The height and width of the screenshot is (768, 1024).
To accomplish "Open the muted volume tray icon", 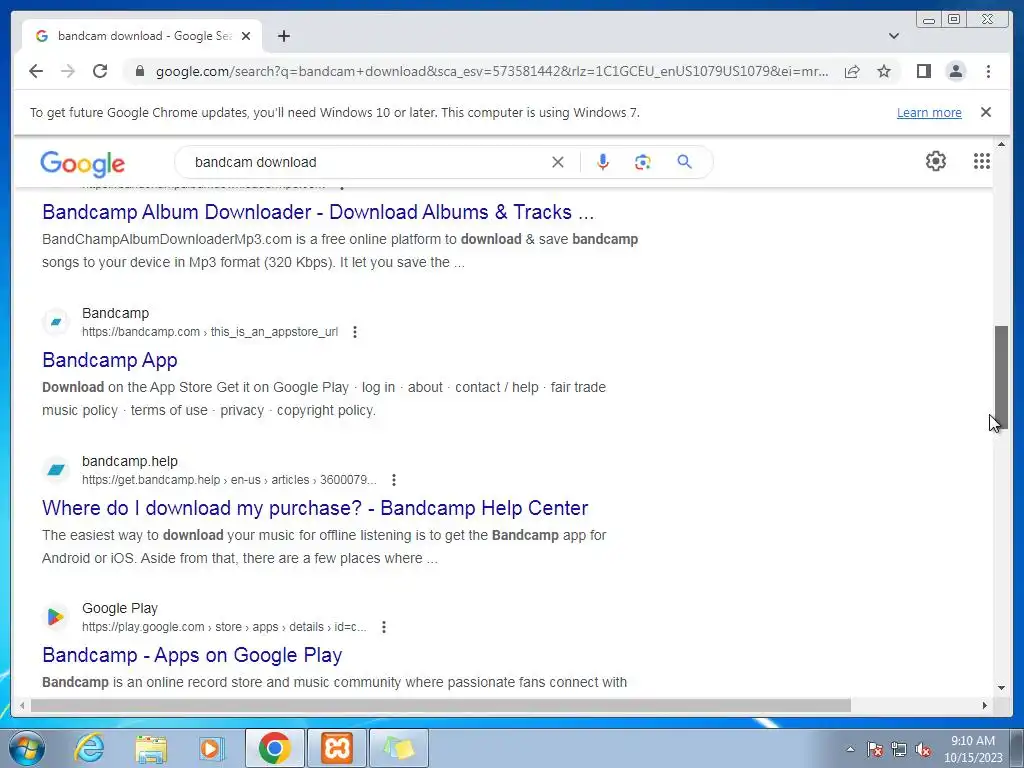I will (x=923, y=749).
